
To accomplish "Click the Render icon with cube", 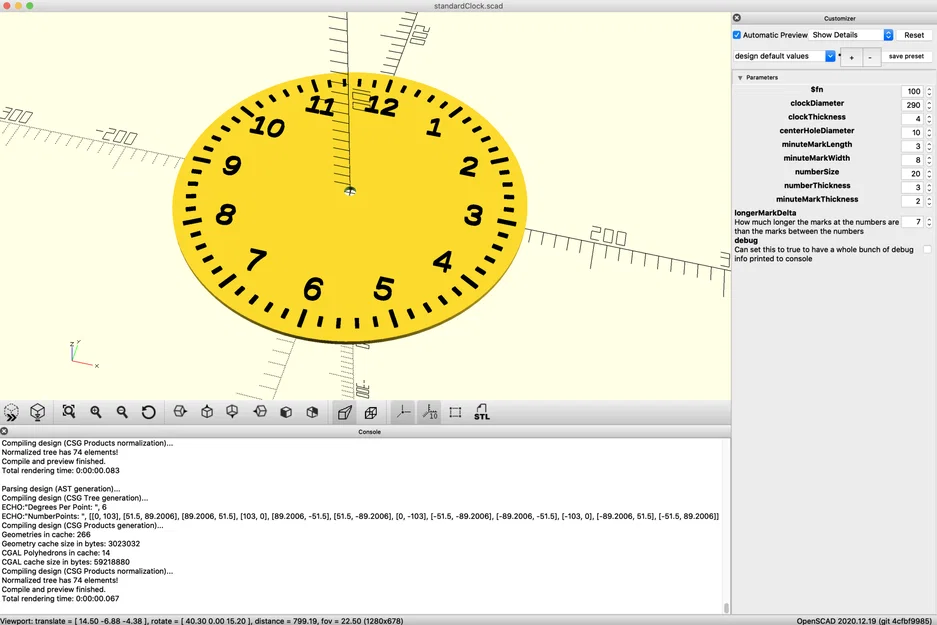I will (x=38, y=412).
